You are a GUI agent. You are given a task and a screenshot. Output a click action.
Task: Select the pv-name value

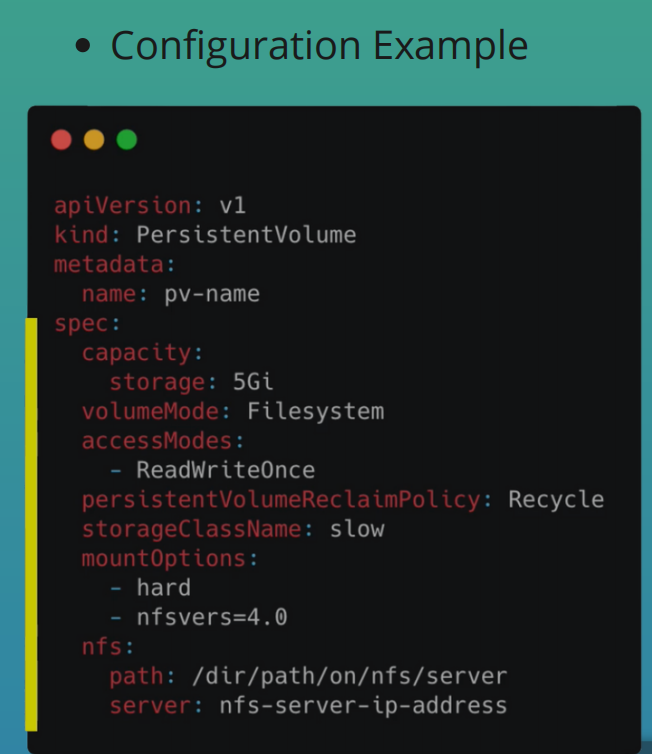point(211,294)
